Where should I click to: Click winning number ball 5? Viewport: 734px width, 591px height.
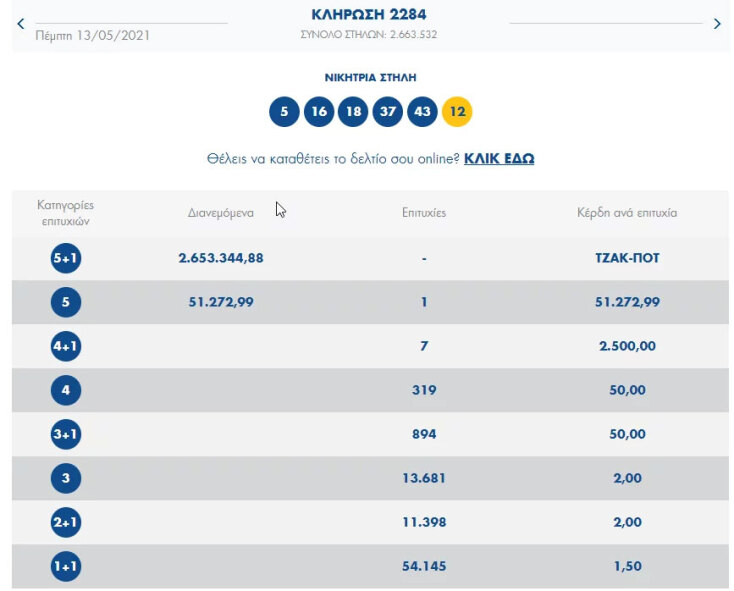[x=284, y=112]
